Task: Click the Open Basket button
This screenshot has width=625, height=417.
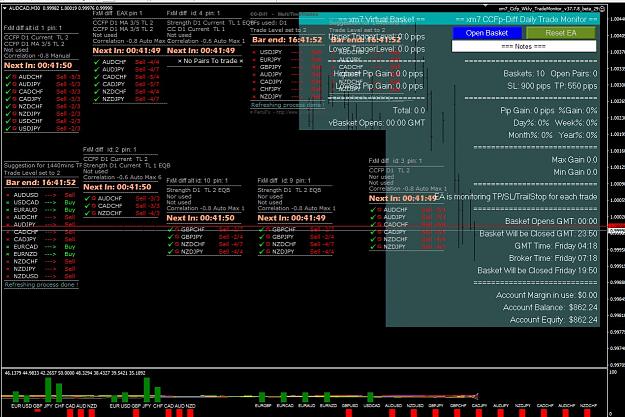Action: [487, 33]
